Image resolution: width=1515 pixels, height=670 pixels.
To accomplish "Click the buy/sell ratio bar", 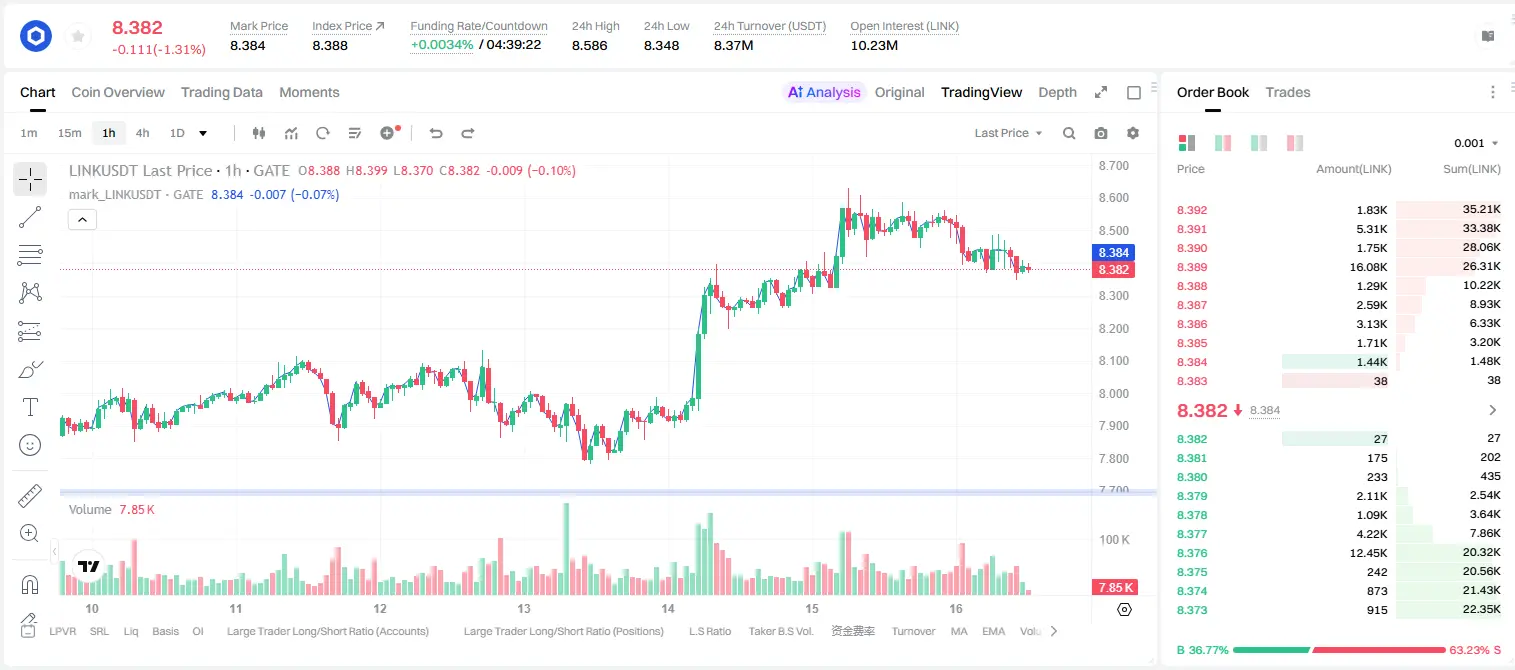I will tap(1339, 649).
